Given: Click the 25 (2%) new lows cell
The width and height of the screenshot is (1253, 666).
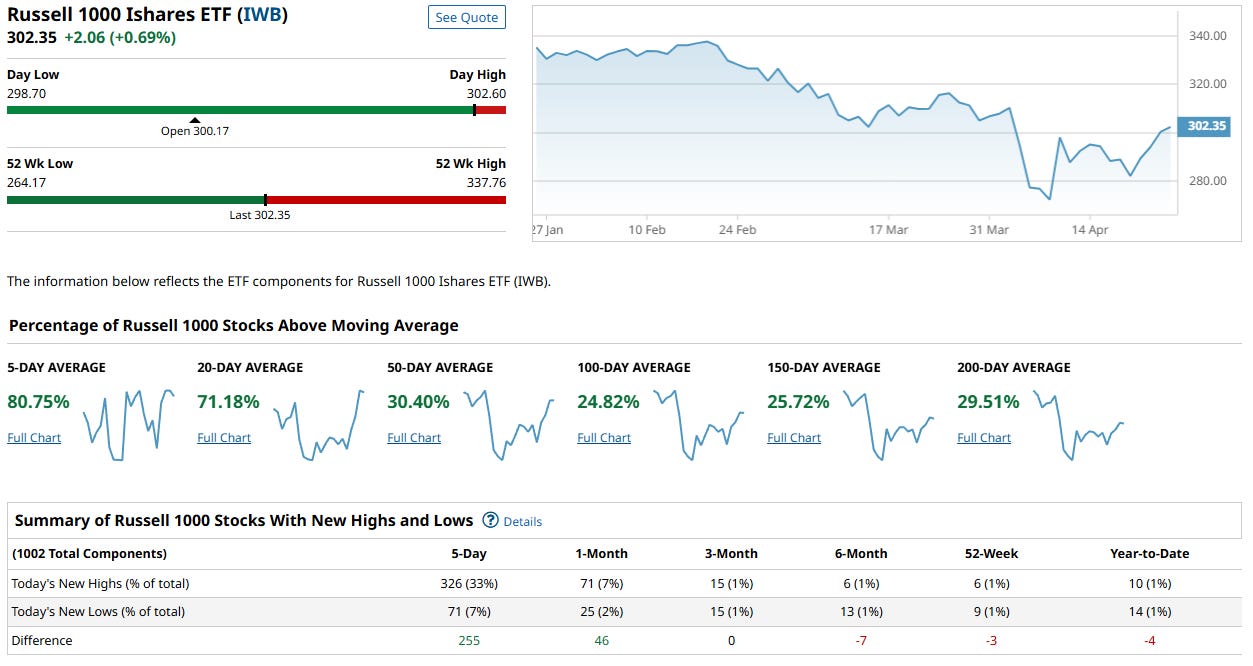Looking at the screenshot, I should (601, 611).
